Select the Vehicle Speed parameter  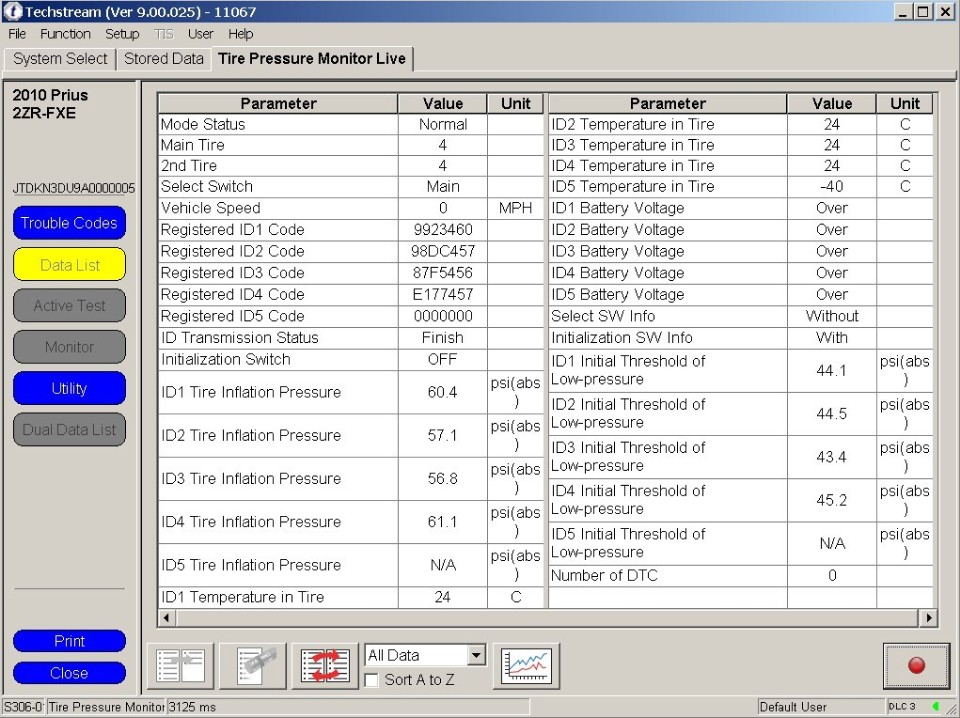click(350, 208)
